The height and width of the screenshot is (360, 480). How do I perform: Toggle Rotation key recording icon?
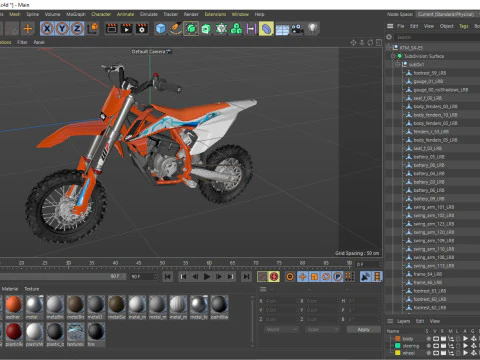tap(326, 276)
